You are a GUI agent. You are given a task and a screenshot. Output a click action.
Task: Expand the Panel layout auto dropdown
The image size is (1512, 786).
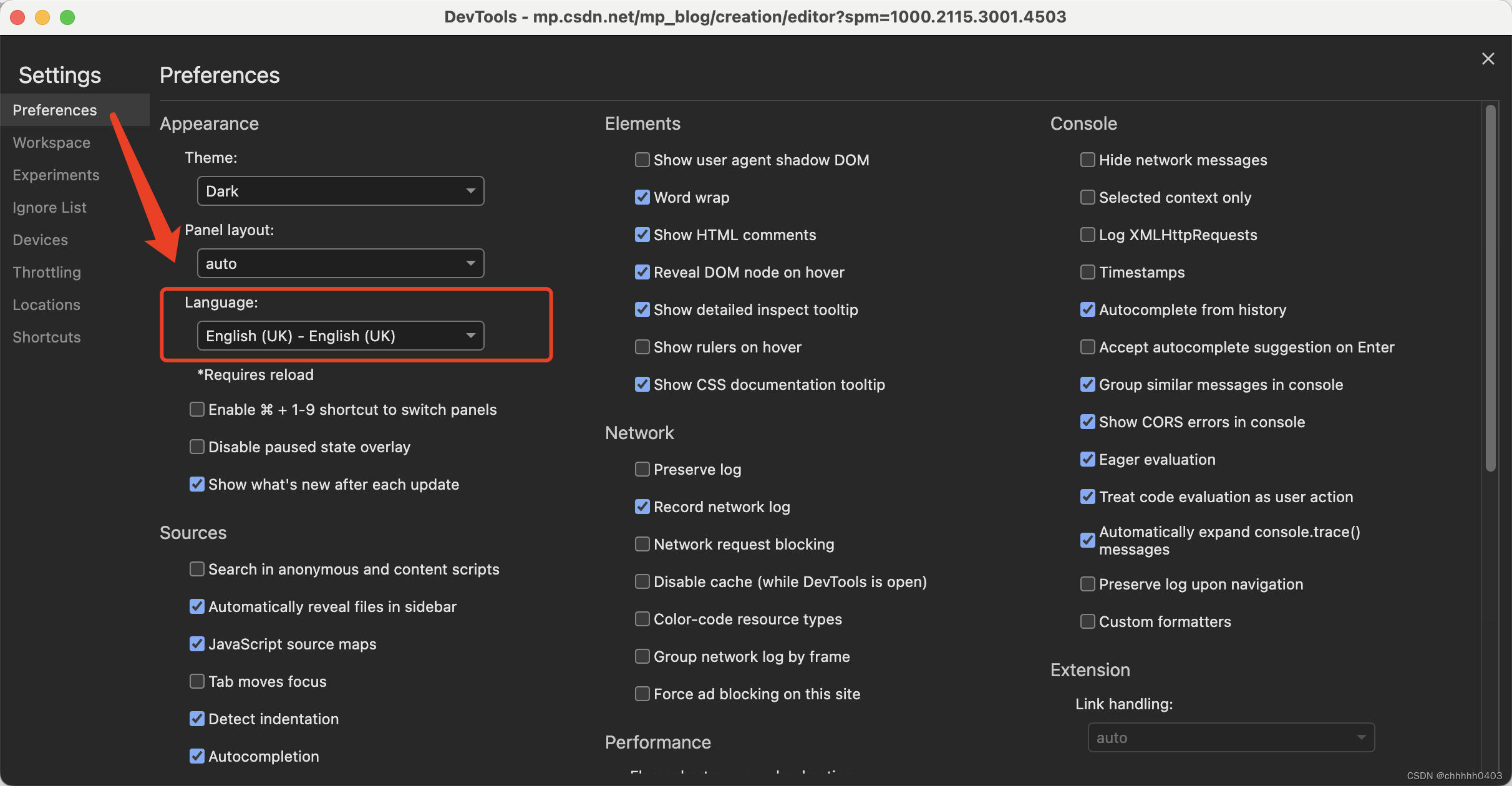(x=341, y=263)
